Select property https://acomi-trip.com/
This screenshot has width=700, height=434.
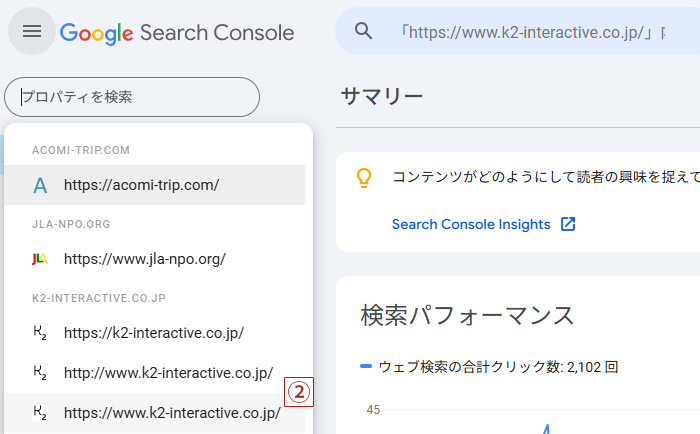154,185
